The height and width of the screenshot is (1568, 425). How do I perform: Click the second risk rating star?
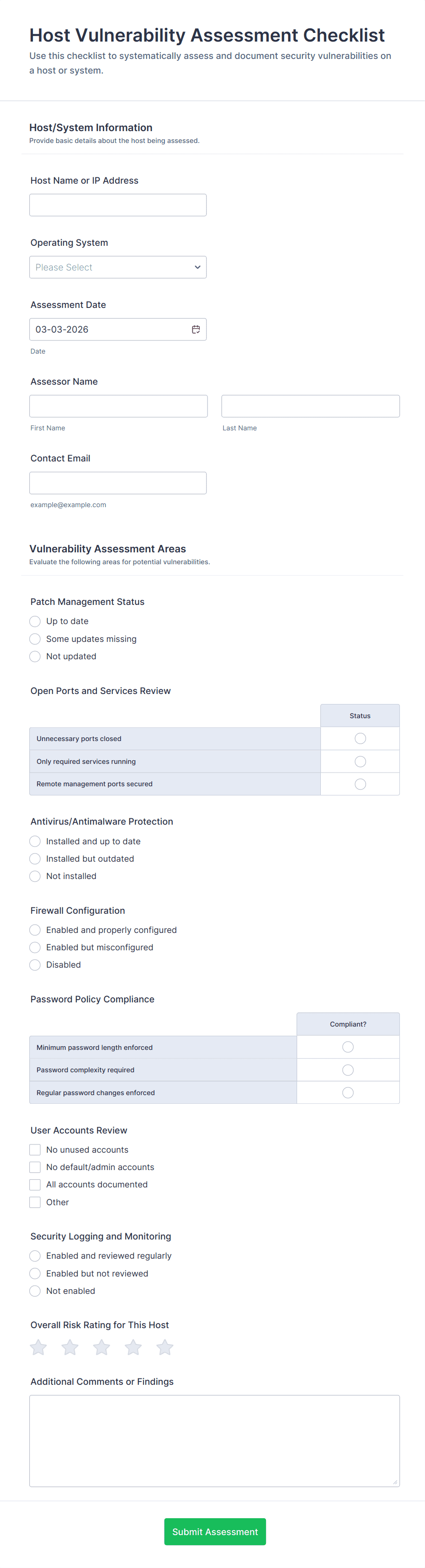coord(70,1348)
